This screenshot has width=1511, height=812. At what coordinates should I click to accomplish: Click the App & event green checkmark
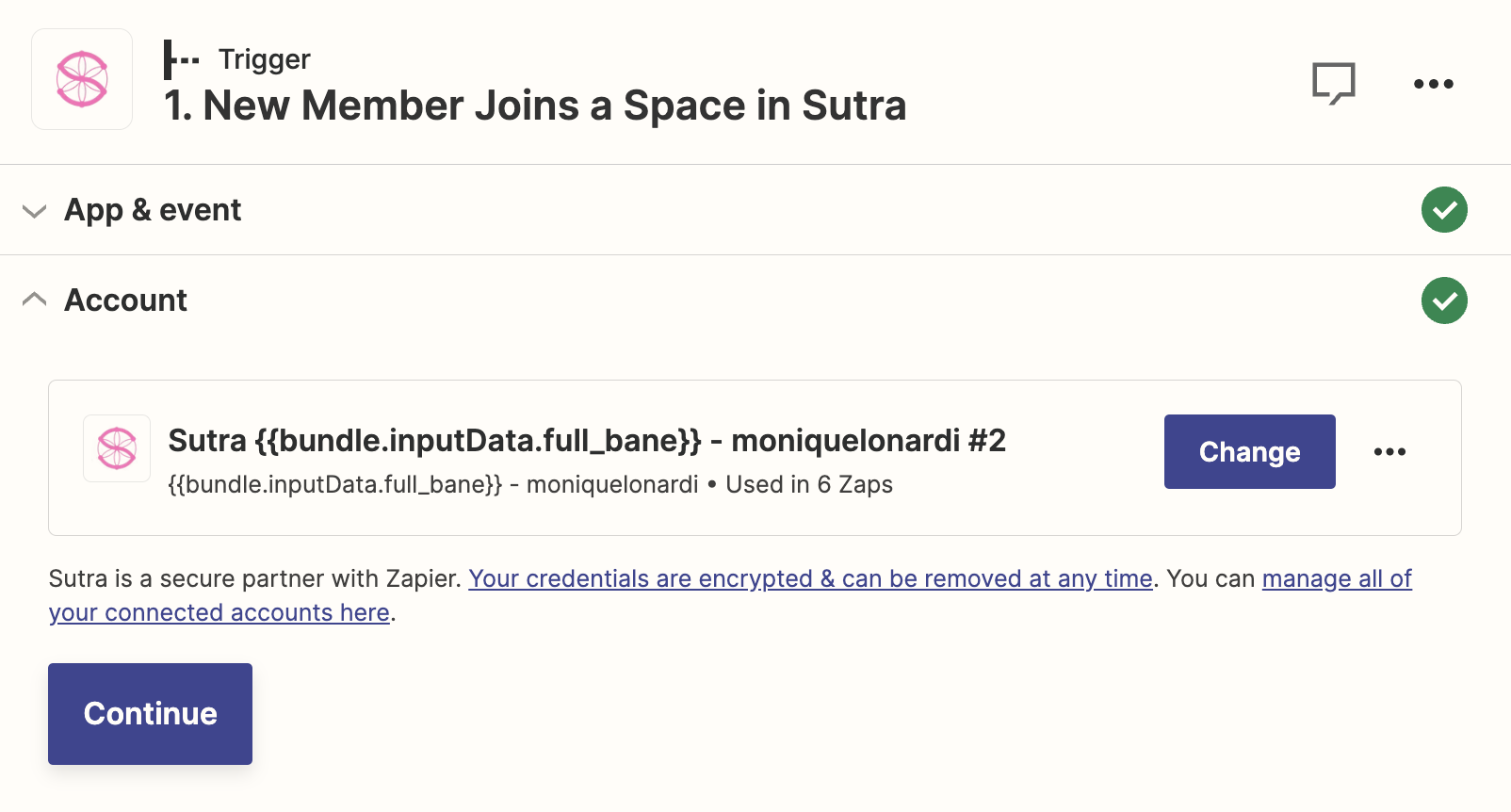(x=1444, y=210)
